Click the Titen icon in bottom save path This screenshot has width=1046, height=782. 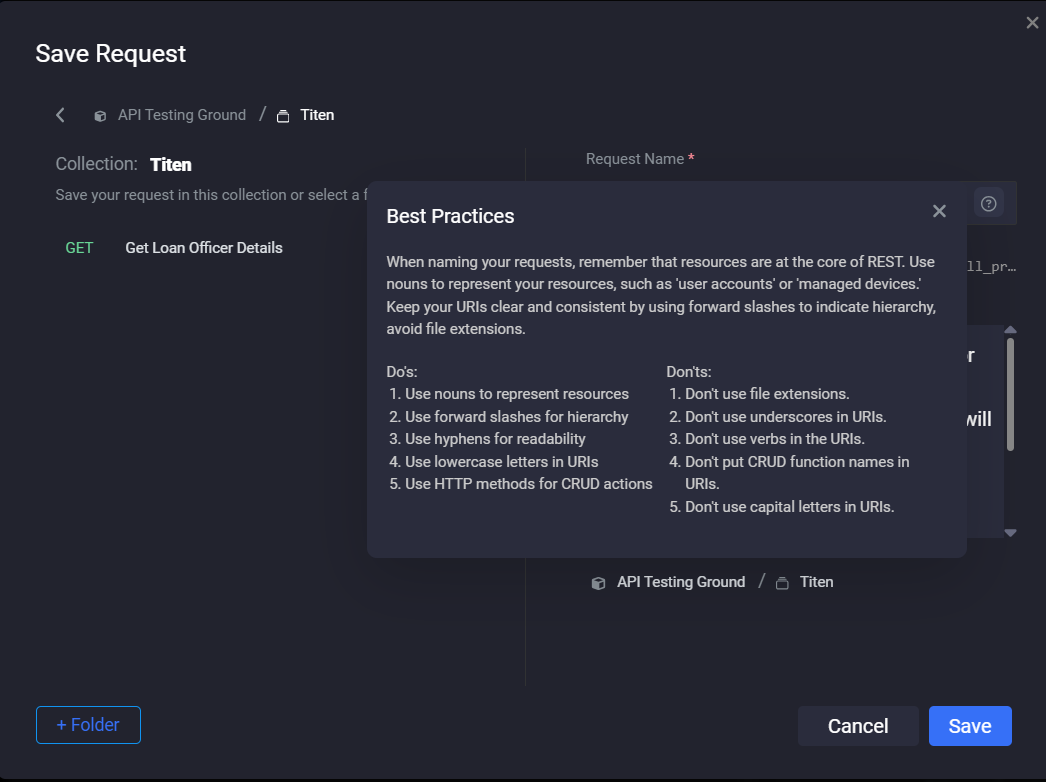pyautogui.click(x=782, y=583)
